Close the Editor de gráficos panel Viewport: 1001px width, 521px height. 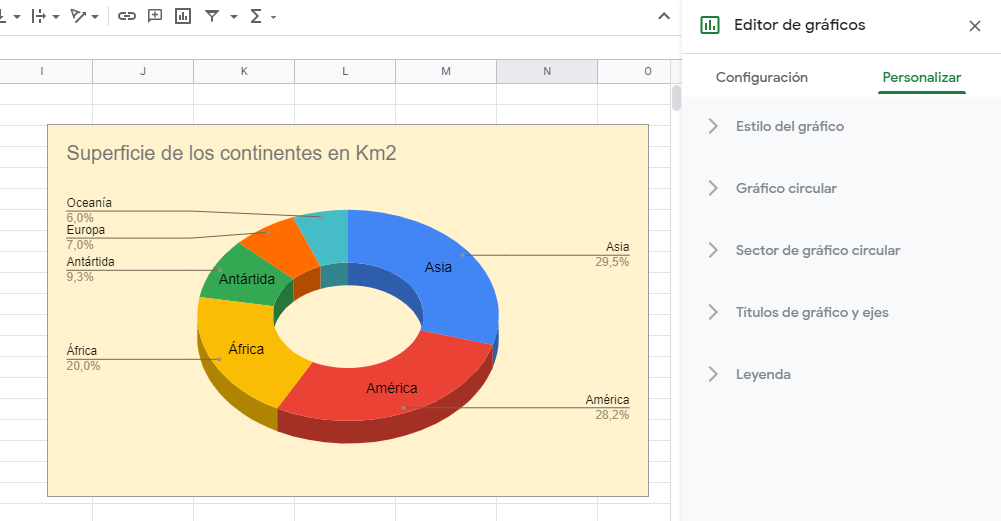[975, 26]
